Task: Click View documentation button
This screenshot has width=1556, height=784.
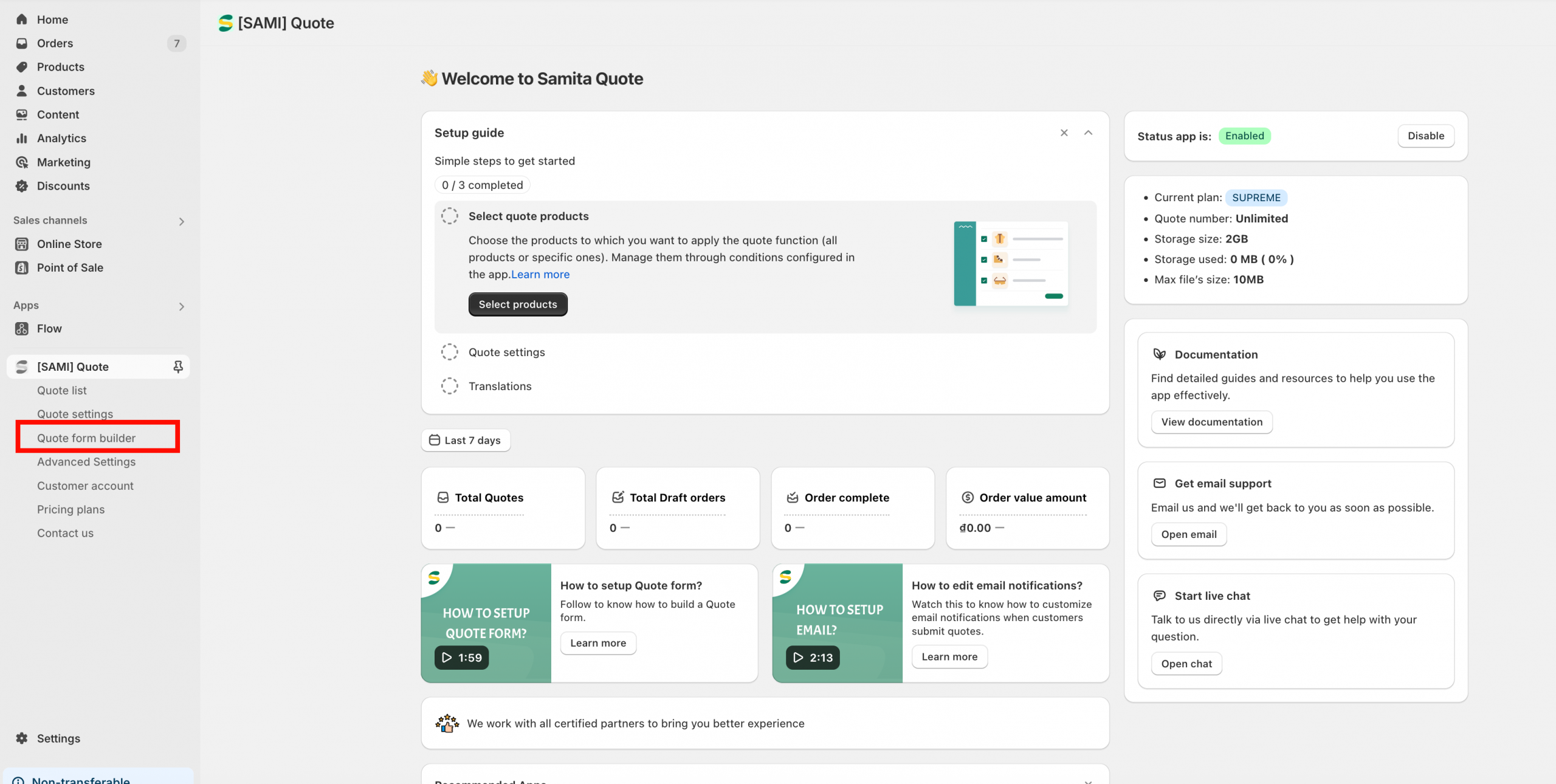Action: (1212, 422)
